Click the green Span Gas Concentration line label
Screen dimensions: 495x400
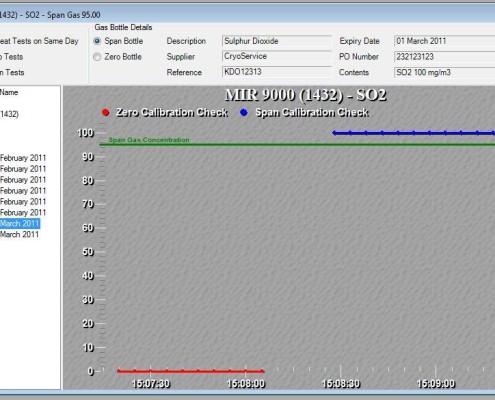[149, 140]
